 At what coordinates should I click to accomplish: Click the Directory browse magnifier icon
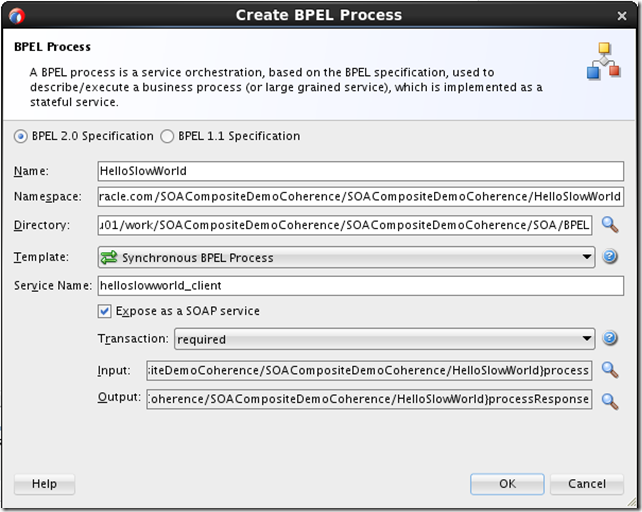(609, 225)
